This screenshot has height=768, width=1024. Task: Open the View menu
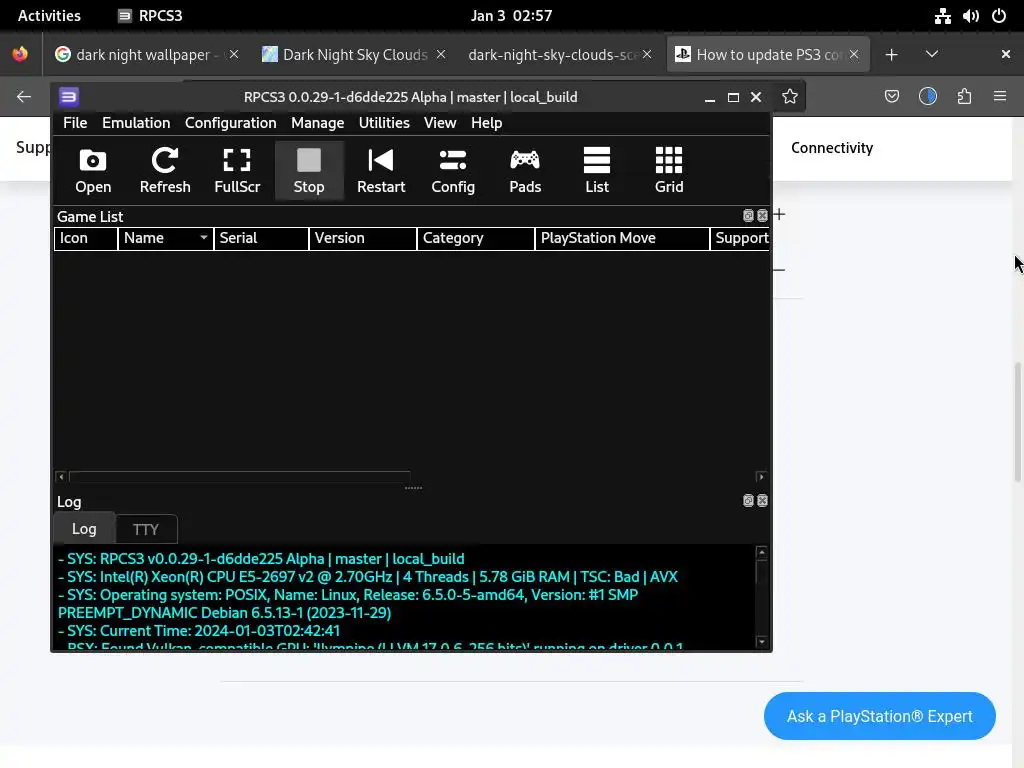pyautogui.click(x=440, y=123)
